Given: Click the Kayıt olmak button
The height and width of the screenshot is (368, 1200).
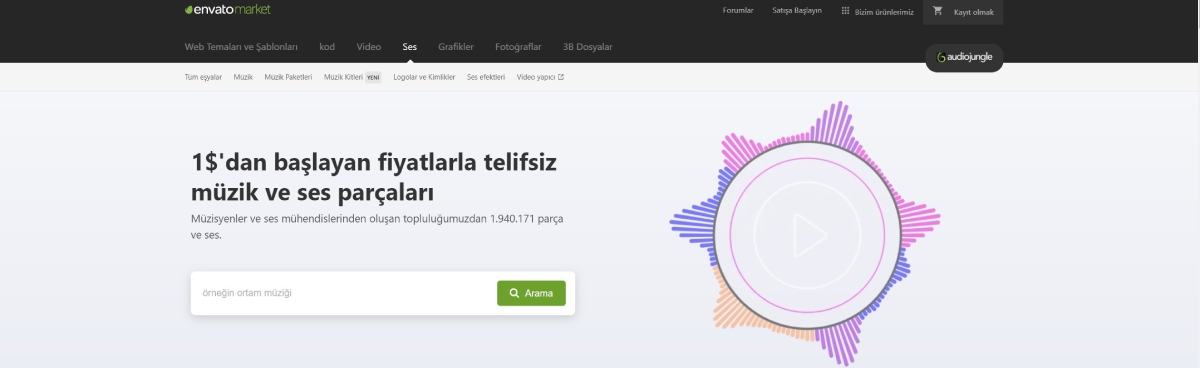Looking at the screenshot, I should pos(963,12).
